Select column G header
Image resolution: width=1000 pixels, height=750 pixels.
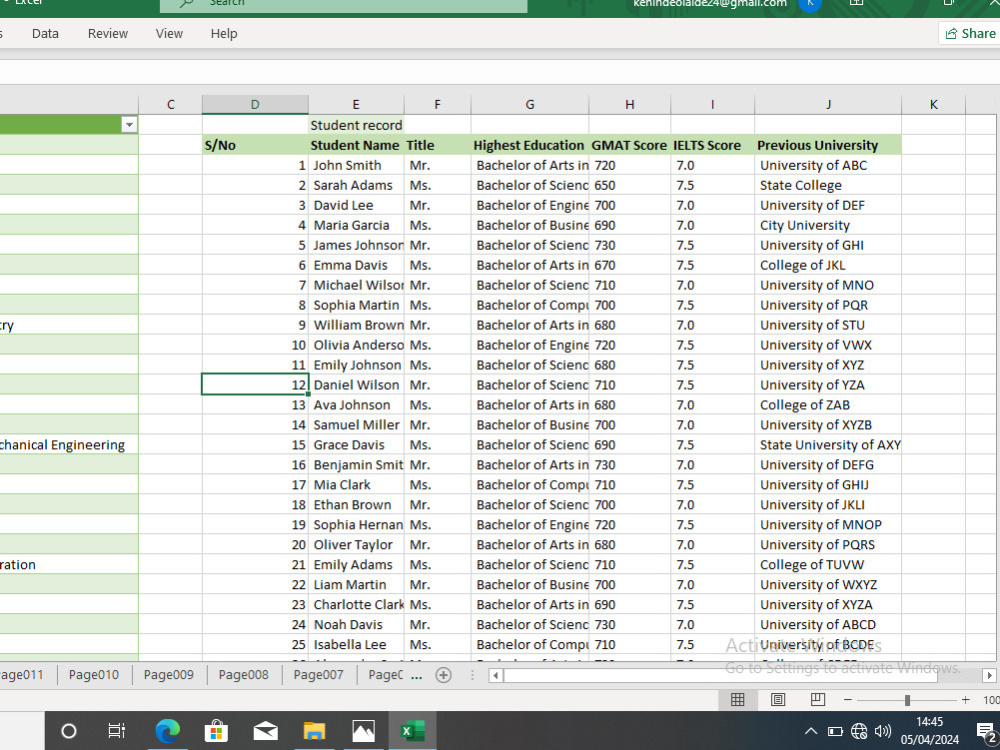click(530, 105)
